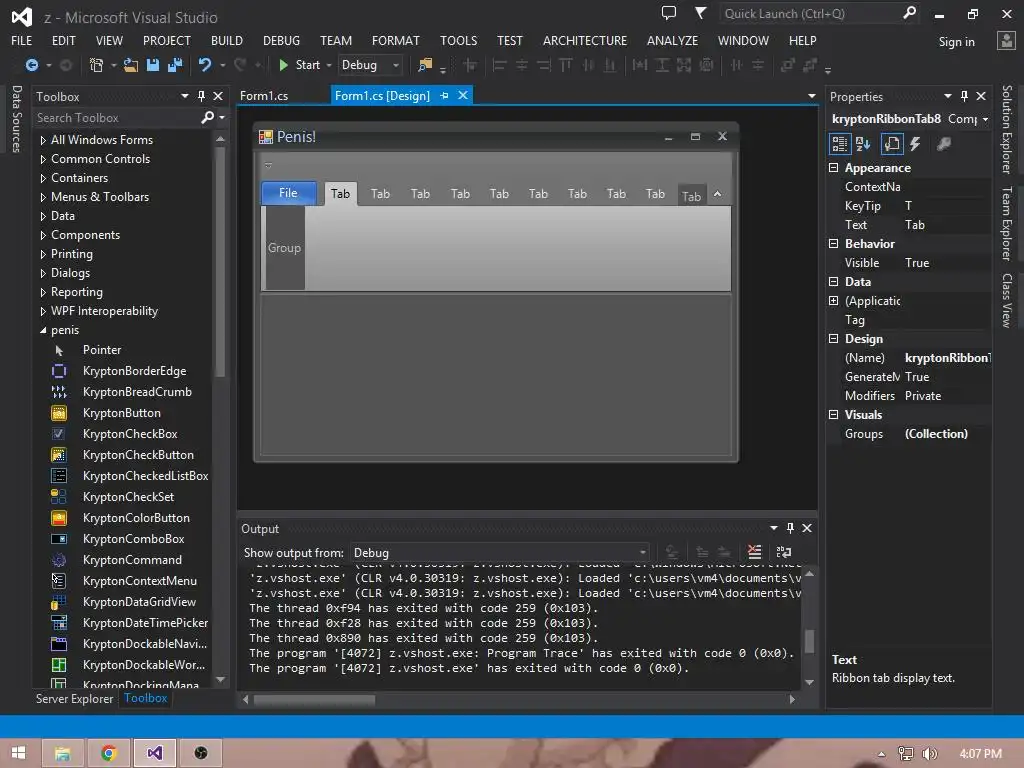Minimize the ribbon with chevron arrow
1024x768 pixels.
pos(717,194)
